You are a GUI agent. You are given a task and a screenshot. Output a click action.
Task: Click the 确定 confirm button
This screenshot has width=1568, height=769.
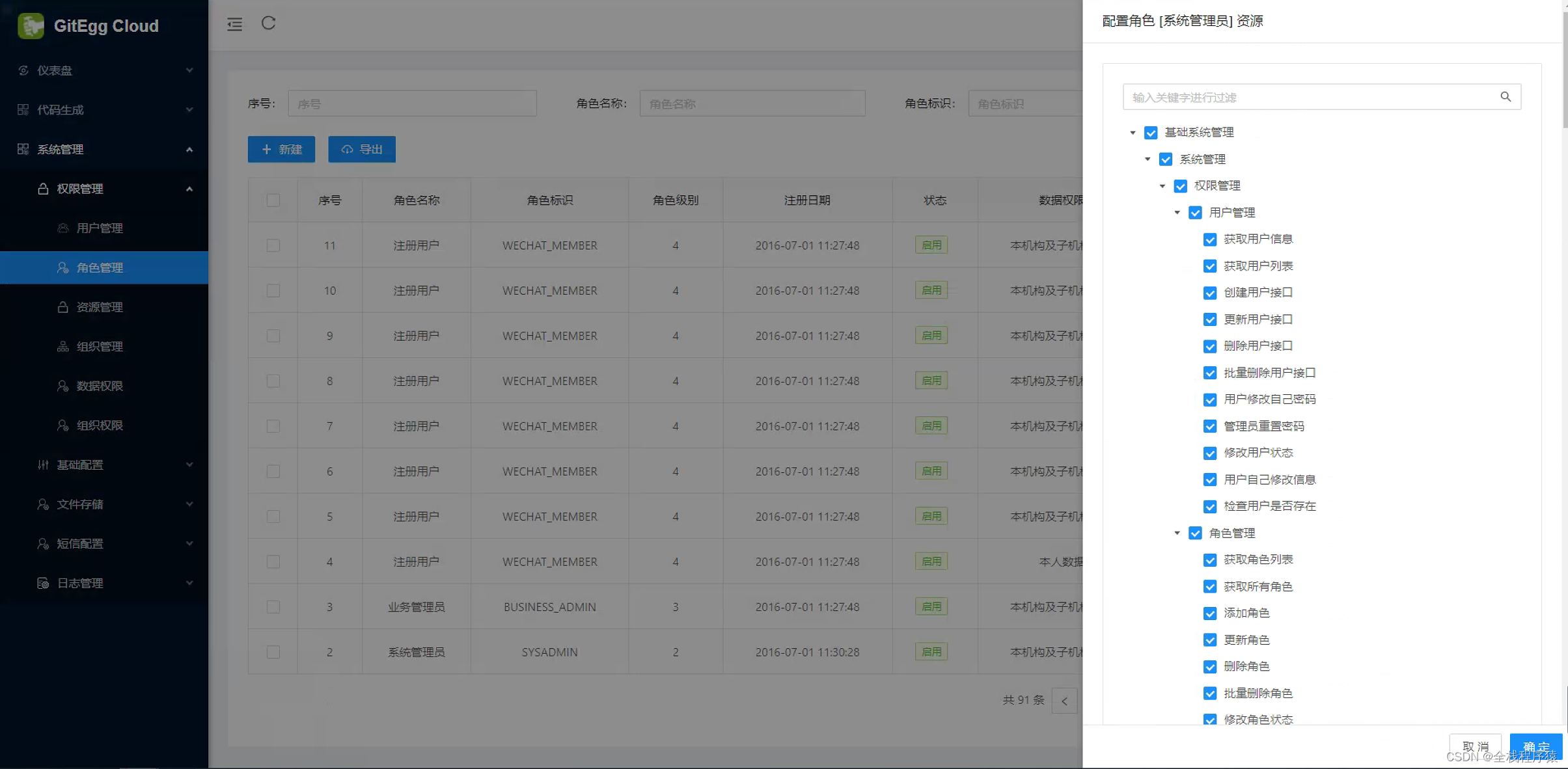1535,746
